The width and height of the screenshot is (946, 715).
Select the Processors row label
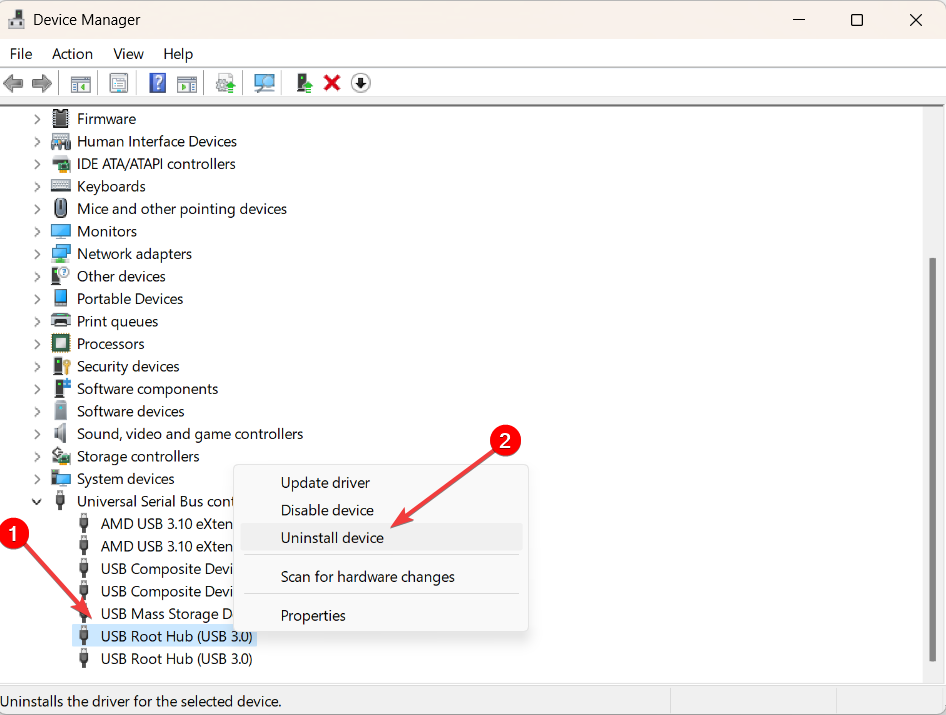coord(110,344)
